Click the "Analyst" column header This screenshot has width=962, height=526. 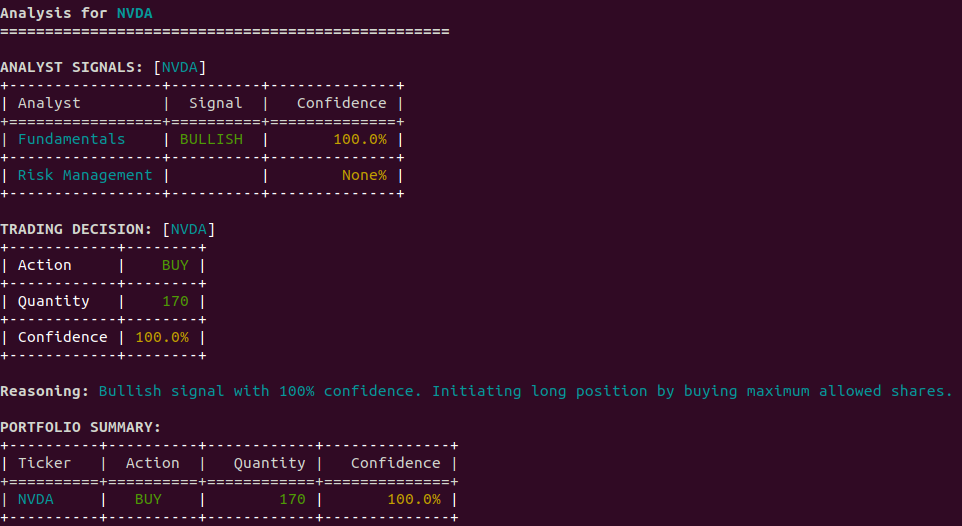point(49,103)
